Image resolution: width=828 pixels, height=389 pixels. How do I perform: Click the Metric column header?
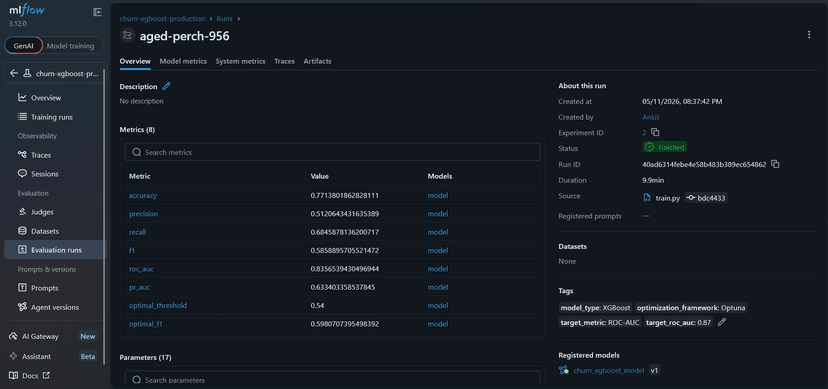tap(139, 176)
